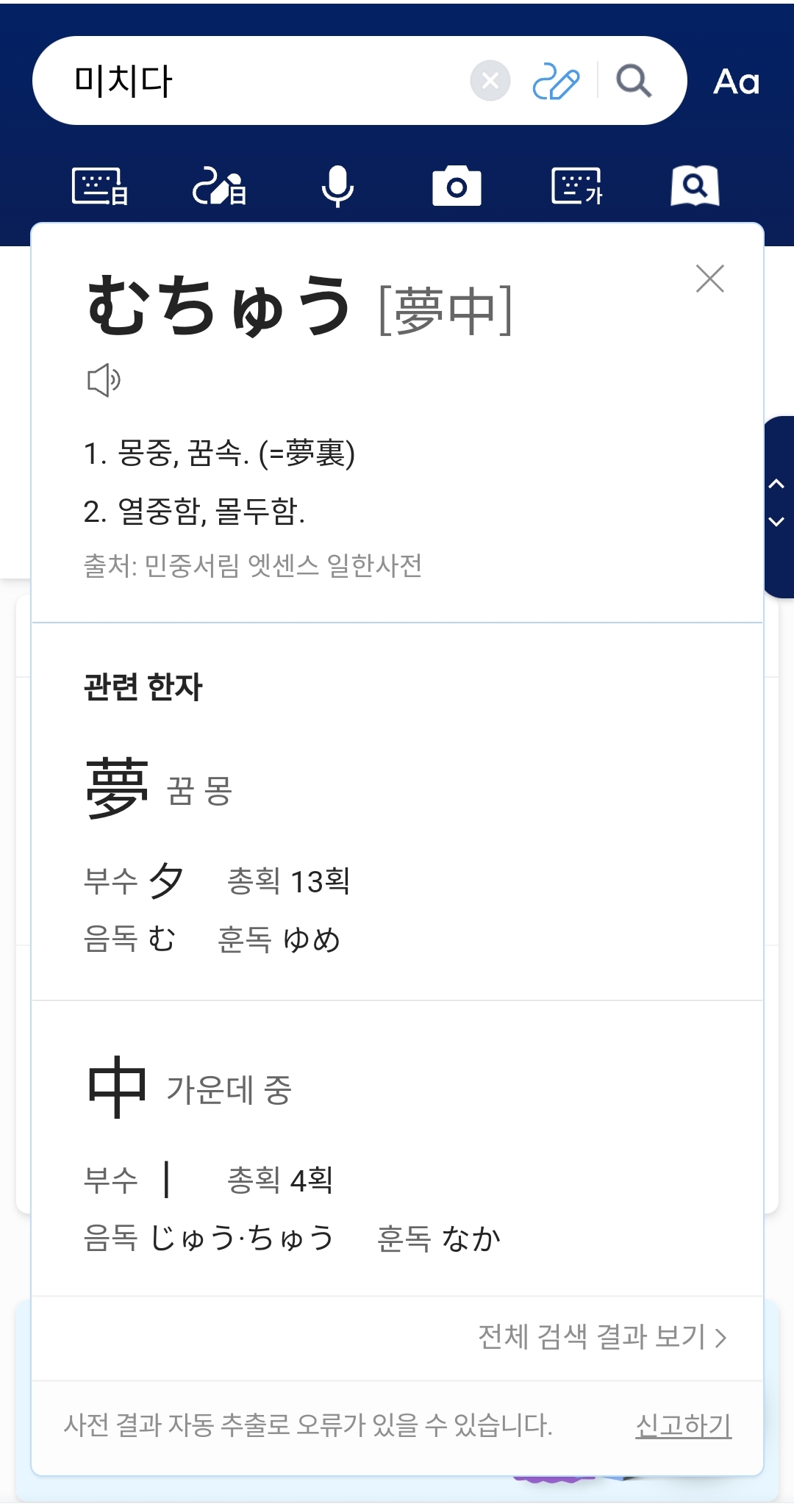Close the むちゅう dictionary popup

pyautogui.click(x=710, y=279)
